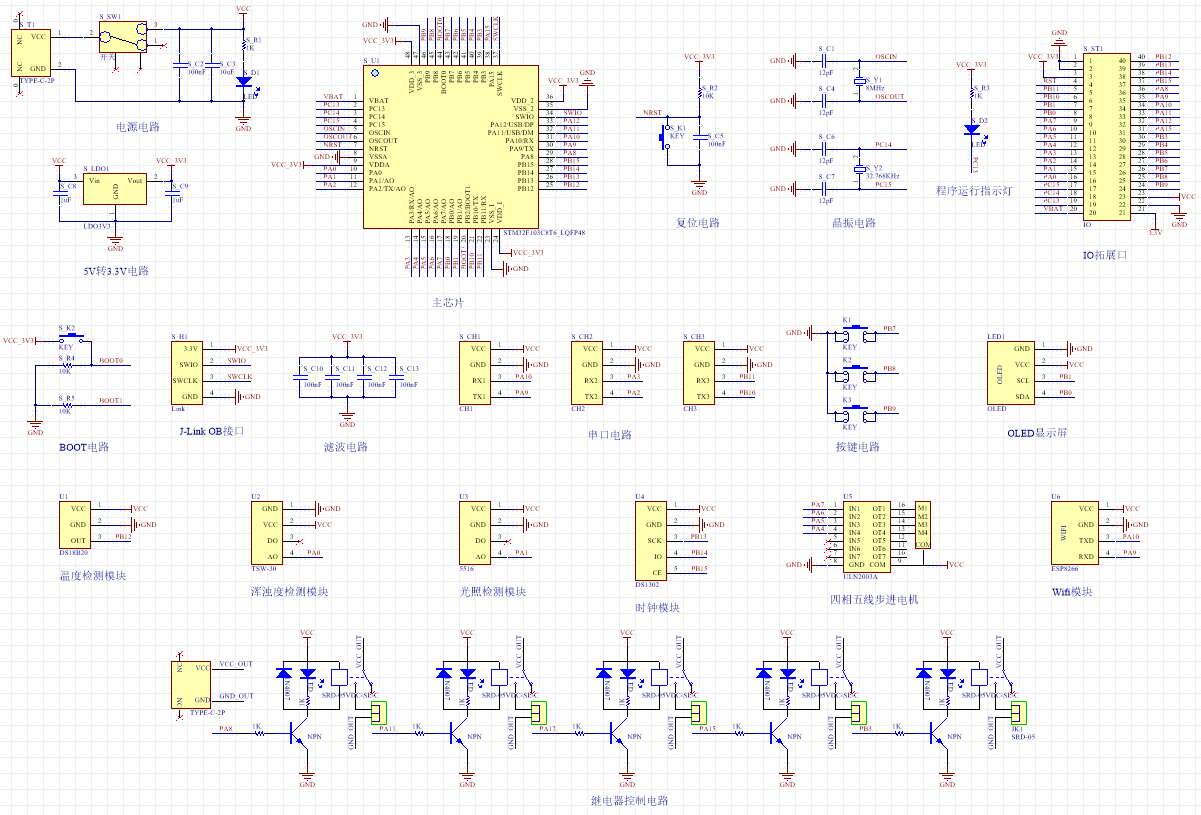Click the 主芯片 label below the chip
1201x815 pixels.
pyautogui.click(x=447, y=302)
